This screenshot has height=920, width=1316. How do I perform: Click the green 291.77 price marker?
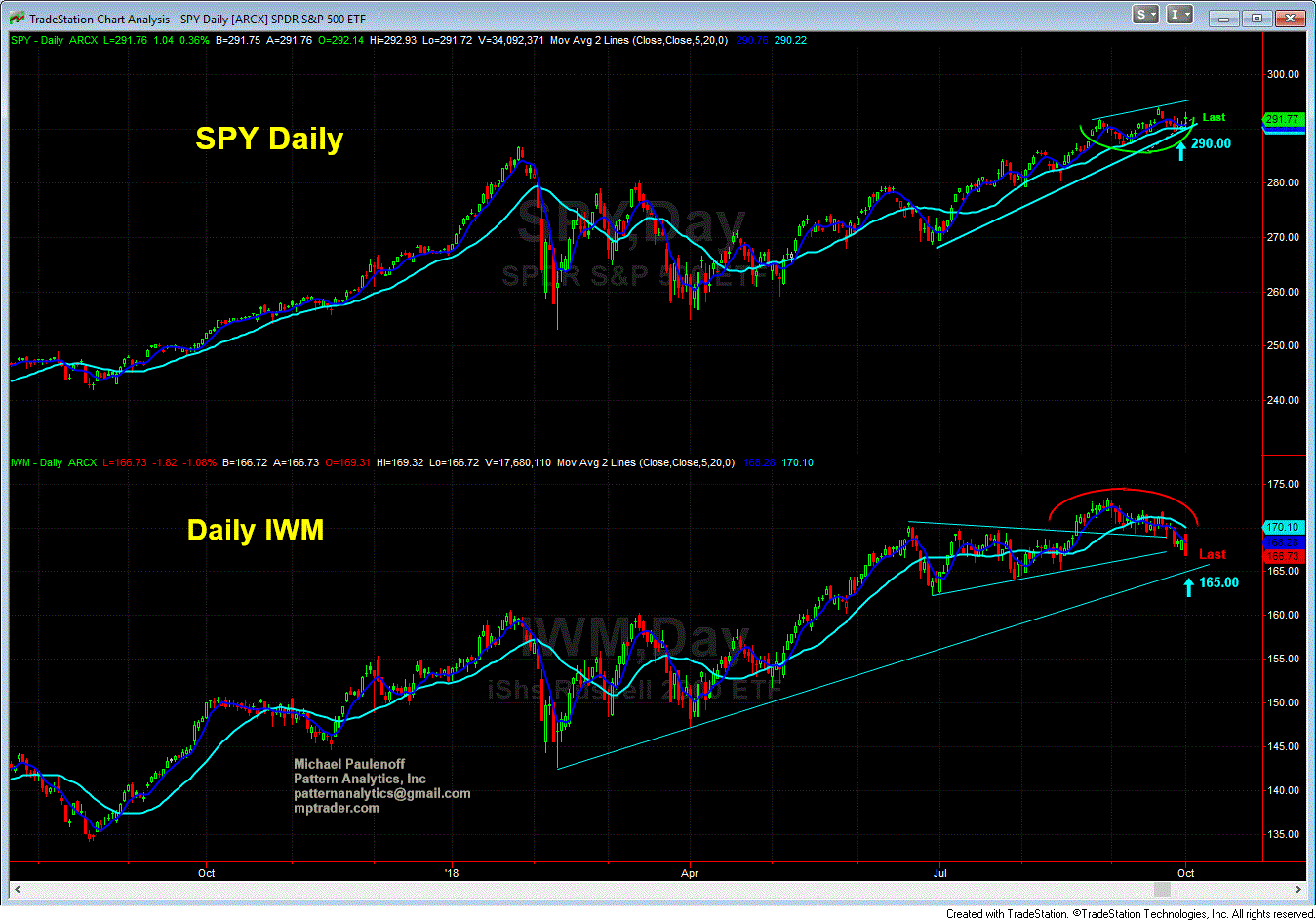(x=1282, y=119)
